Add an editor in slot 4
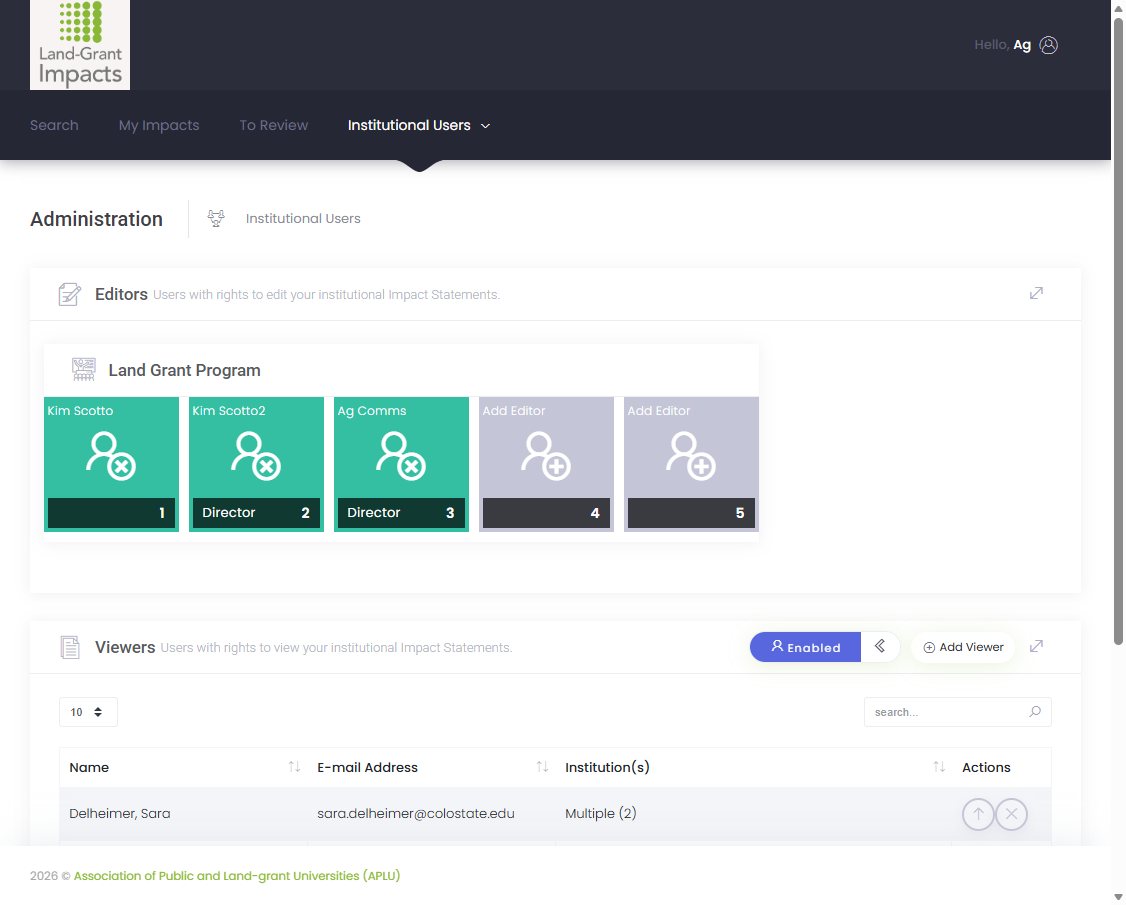Viewport: 1126px width, 905px height. click(546, 455)
